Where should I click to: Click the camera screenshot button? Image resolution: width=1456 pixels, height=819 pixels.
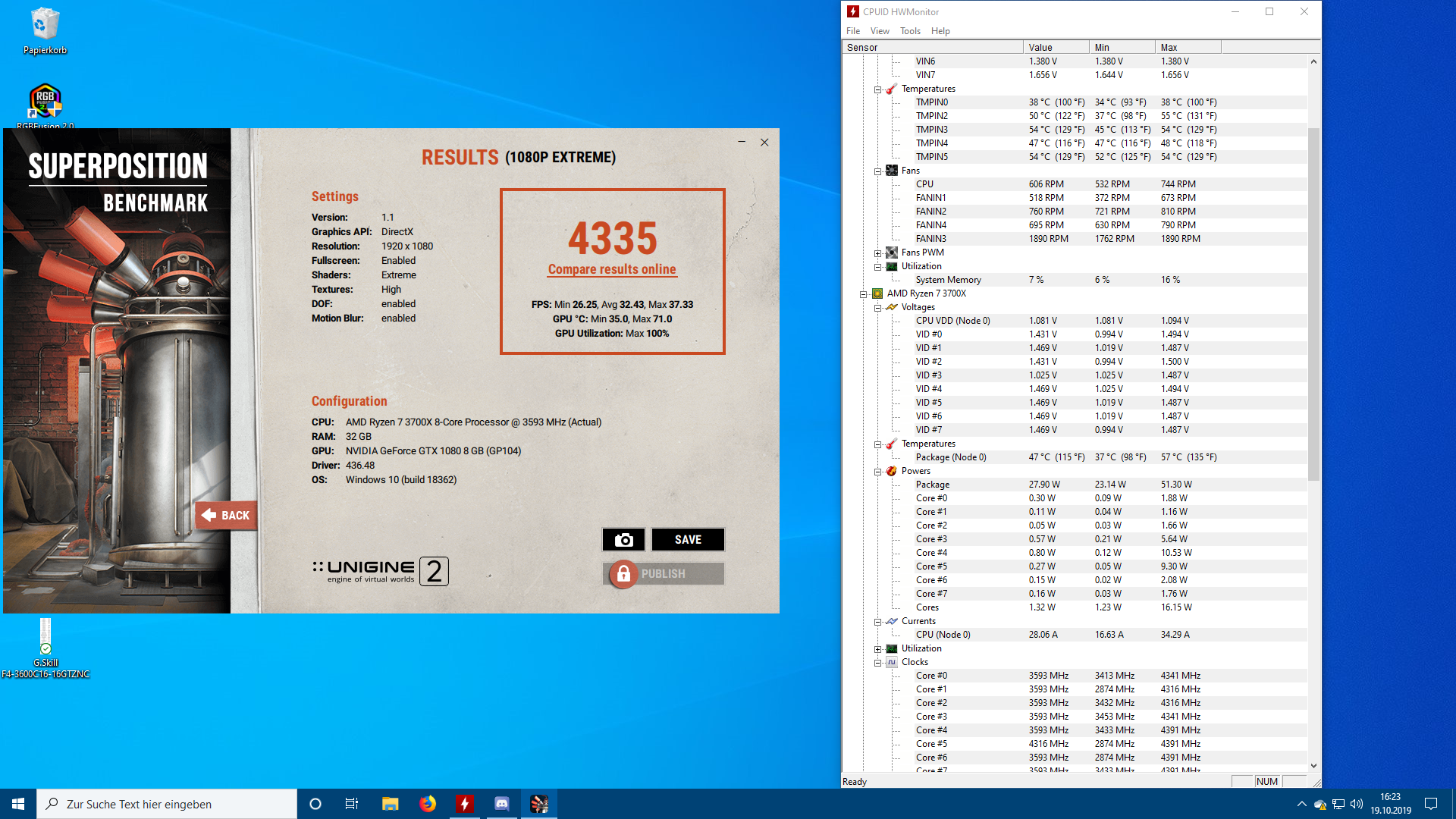click(623, 539)
